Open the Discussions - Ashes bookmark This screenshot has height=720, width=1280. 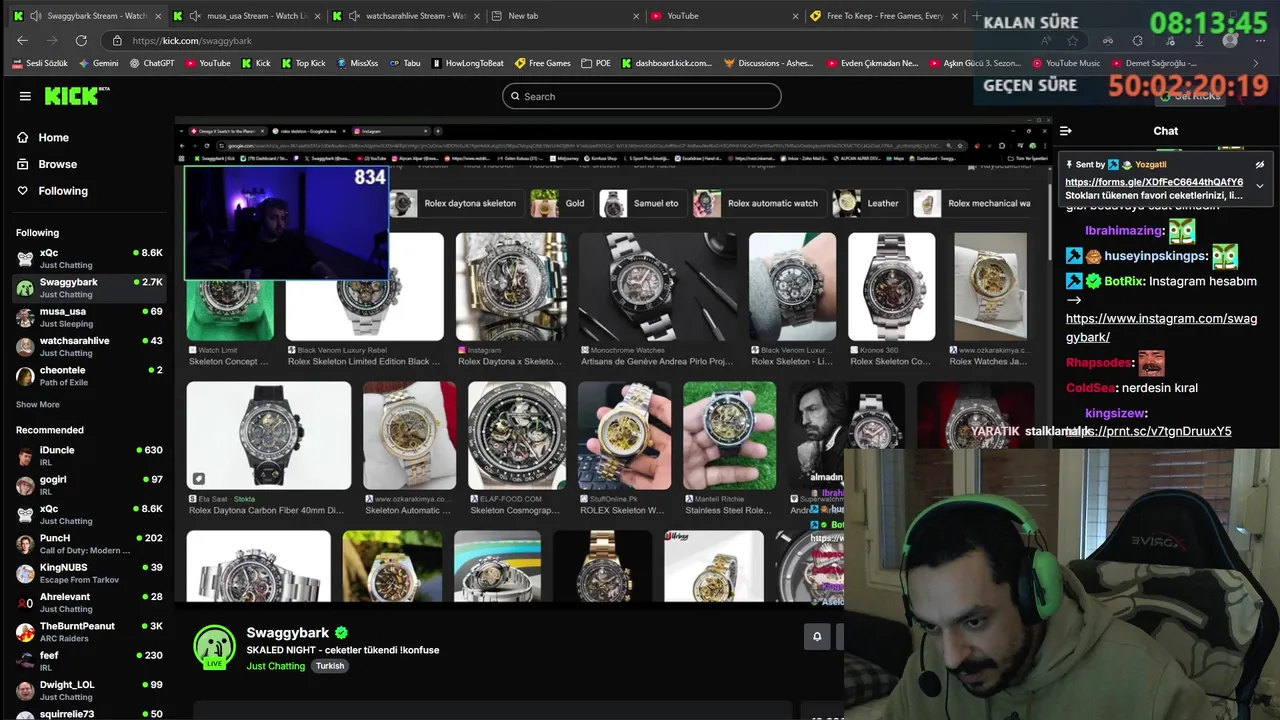pyautogui.click(x=769, y=63)
